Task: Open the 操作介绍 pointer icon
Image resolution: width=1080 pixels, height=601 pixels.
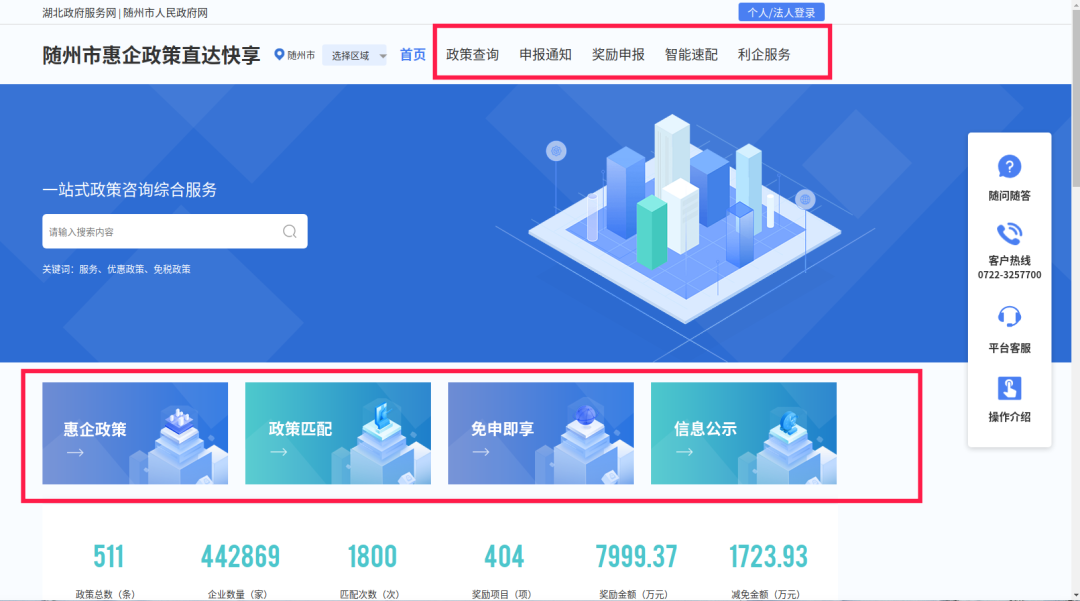Action: pyautogui.click(x=1009, y=389)
